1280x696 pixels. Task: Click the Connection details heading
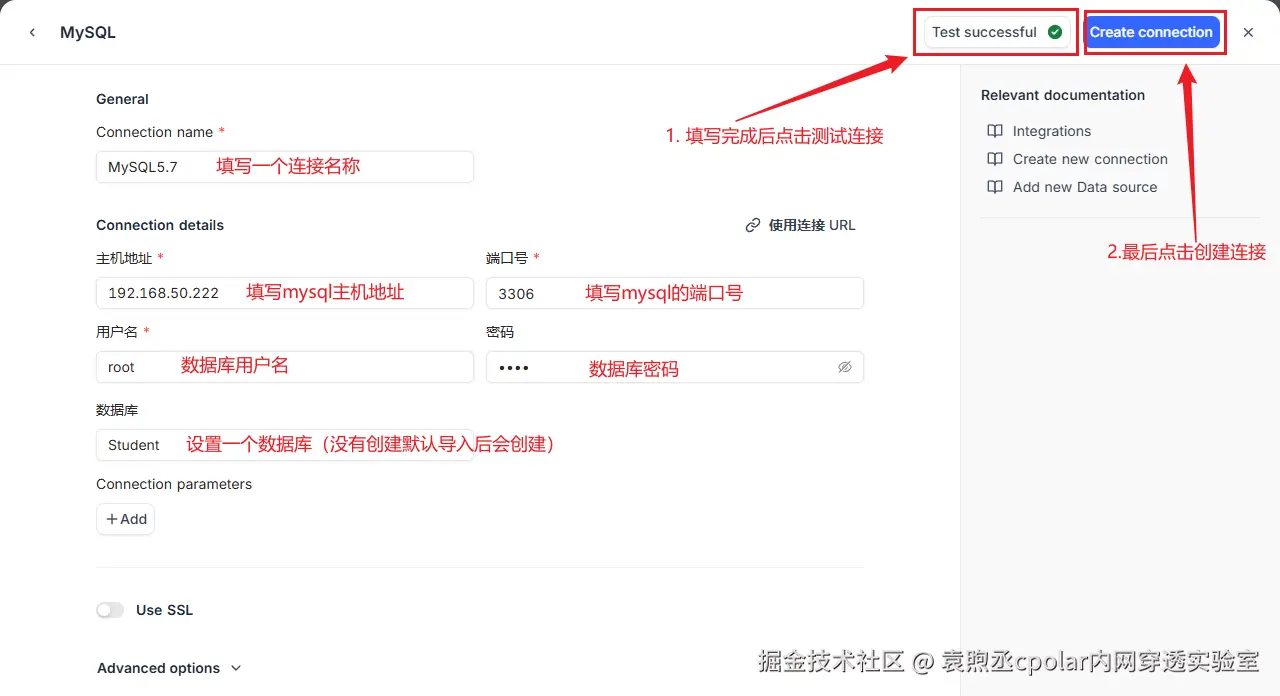160,225
